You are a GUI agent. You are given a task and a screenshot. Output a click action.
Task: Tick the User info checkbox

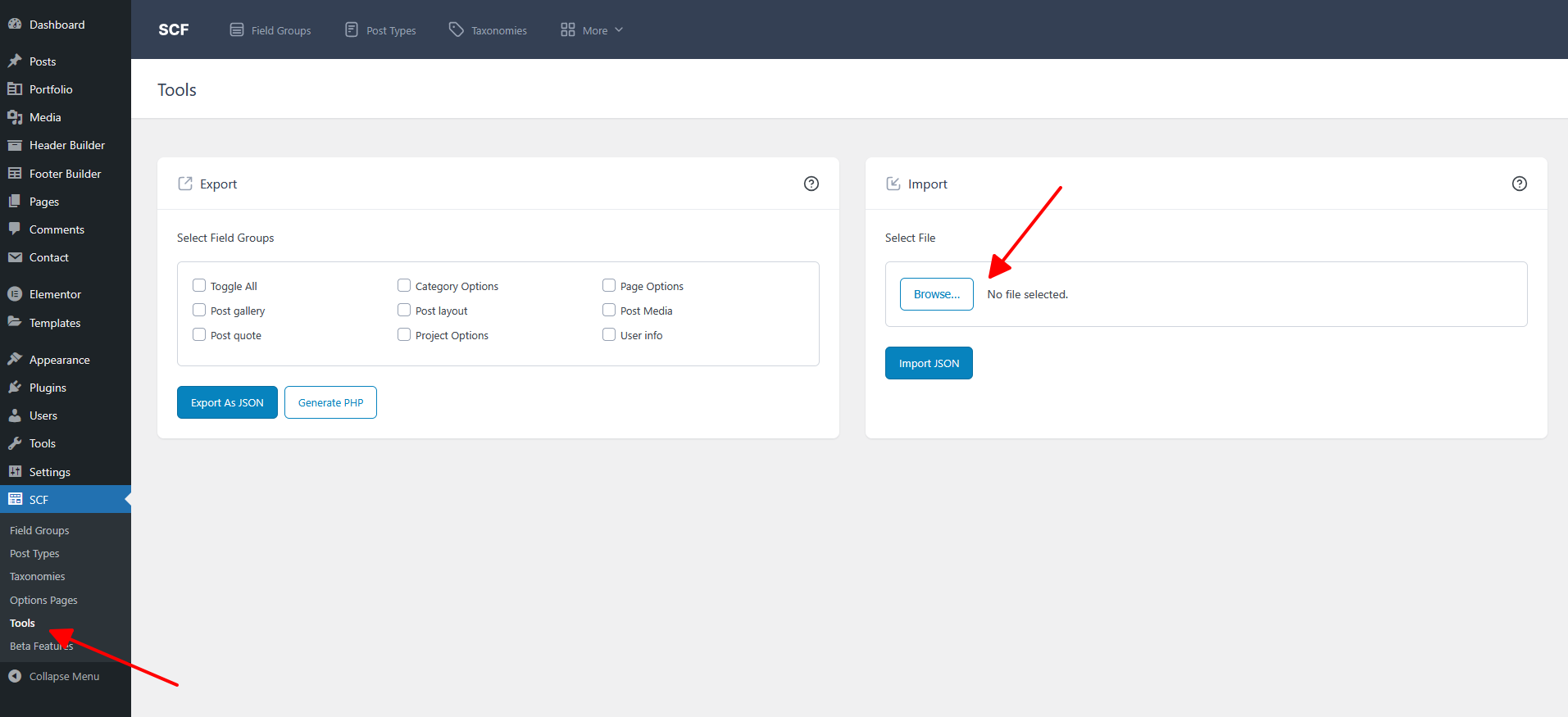(609, 335)
